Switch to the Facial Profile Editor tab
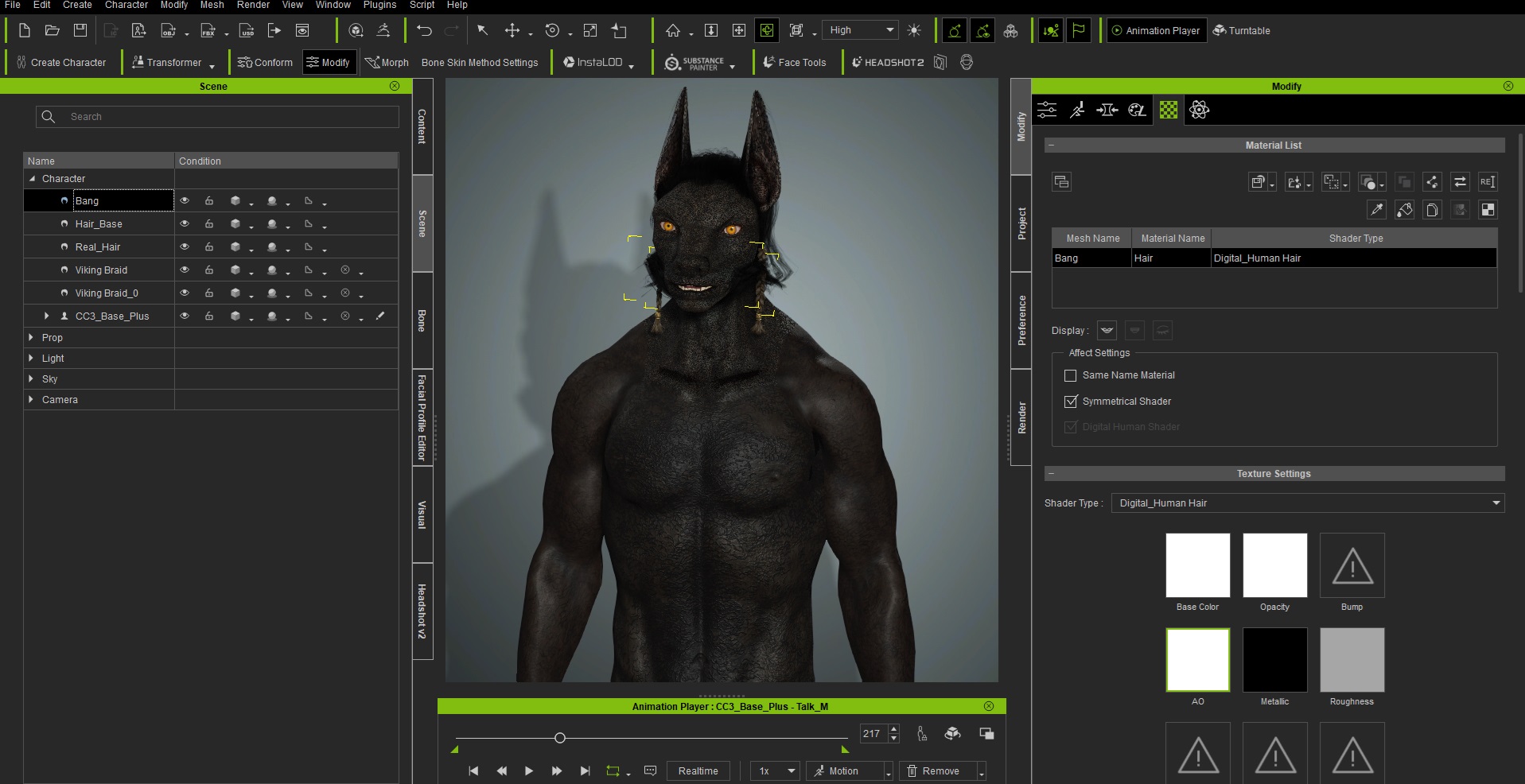The width and height of the screenshot is (1525, 784). coord(422,417)
